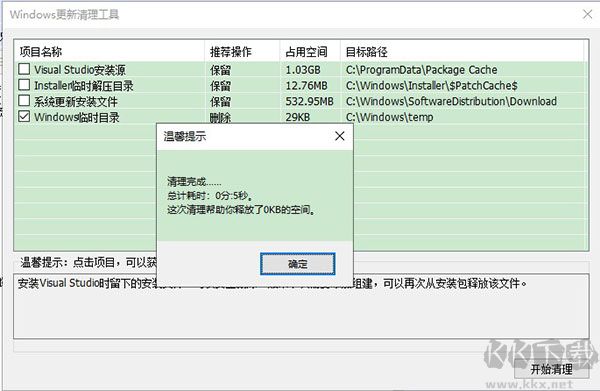Click the Visual Studio description text box
Viewport: 600px width, 391px height.
pos(301,306)
